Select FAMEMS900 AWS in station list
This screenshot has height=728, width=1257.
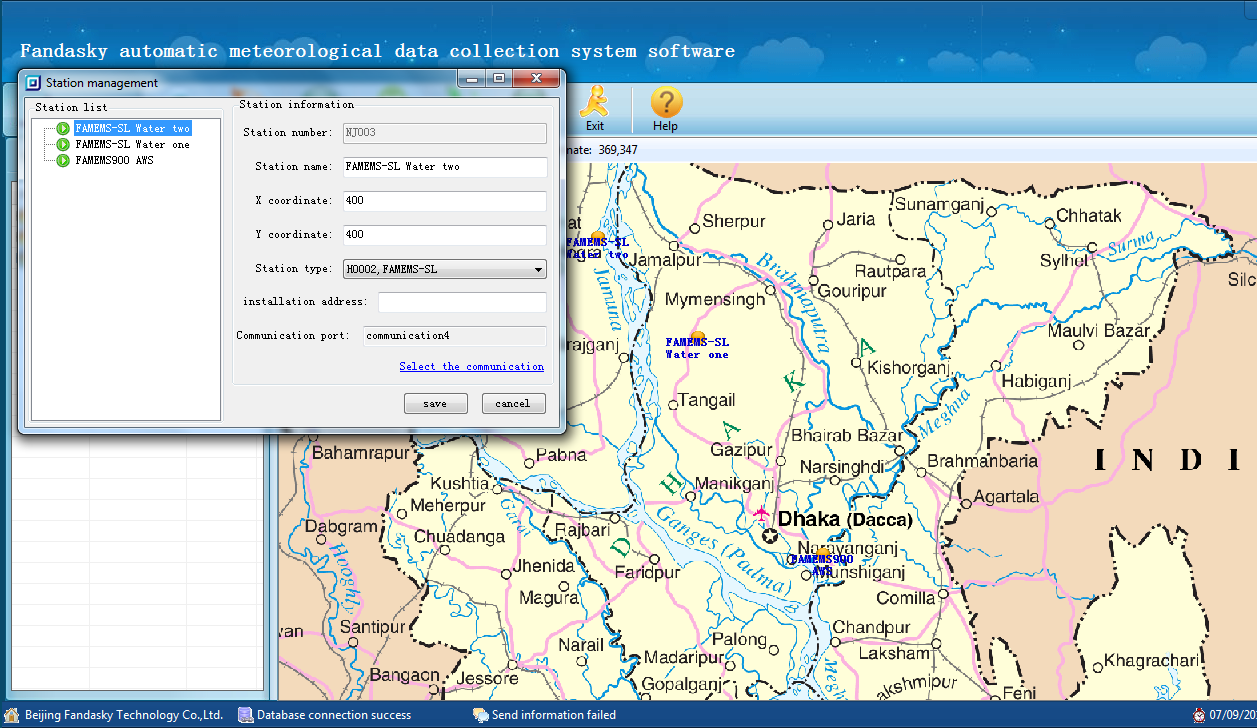(x=114, y=160)
